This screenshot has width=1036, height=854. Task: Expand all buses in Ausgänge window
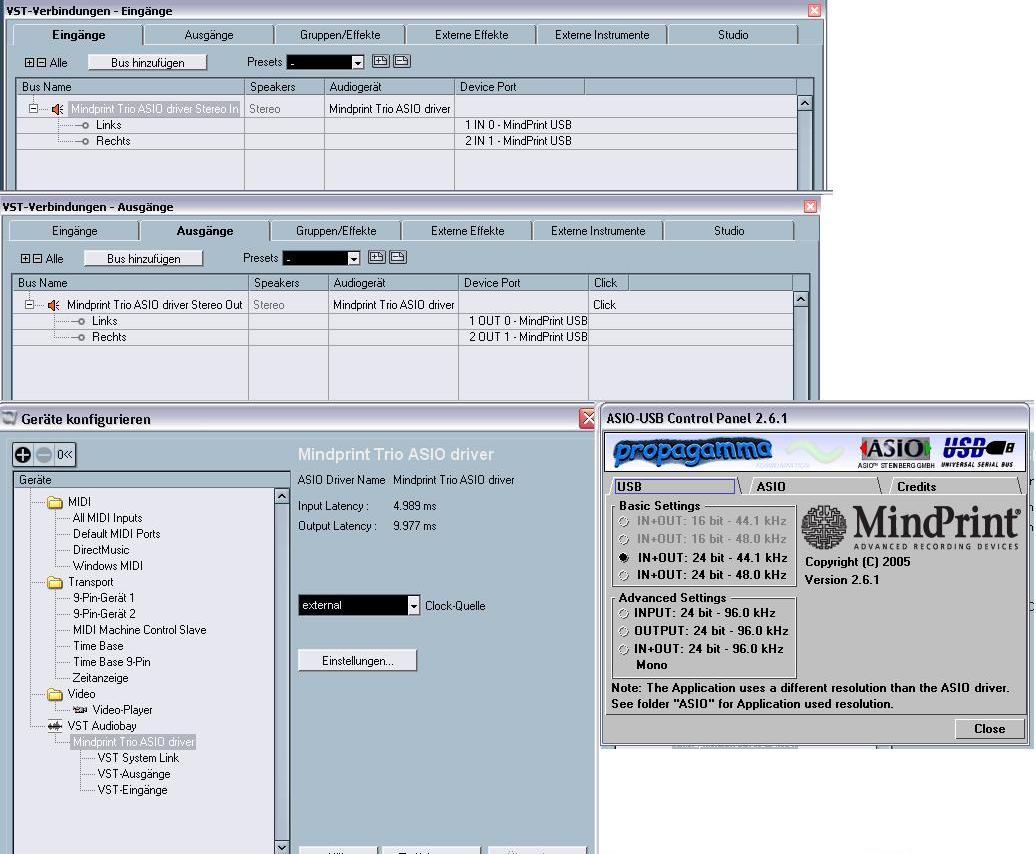pyautogui.click(x=25, y=259)
